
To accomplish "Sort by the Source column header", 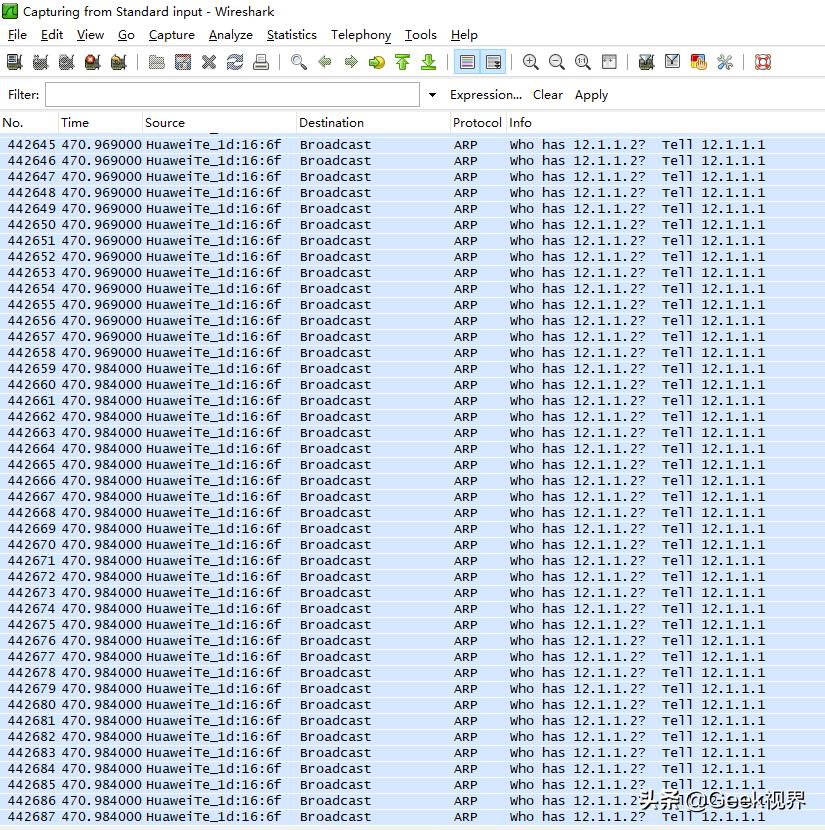I will 220,122.
